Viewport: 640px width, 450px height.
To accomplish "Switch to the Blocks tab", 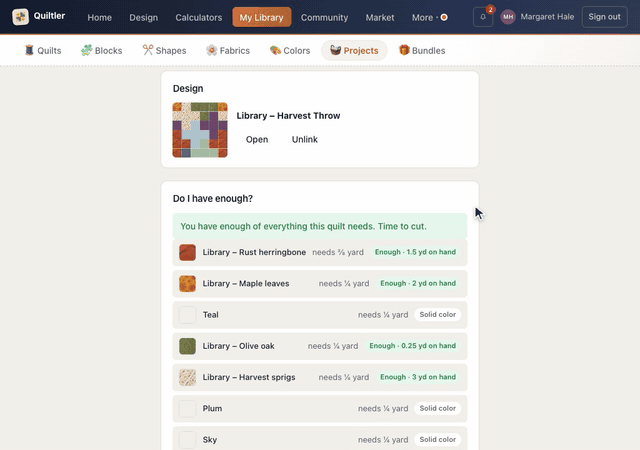I will click(102, 50).
